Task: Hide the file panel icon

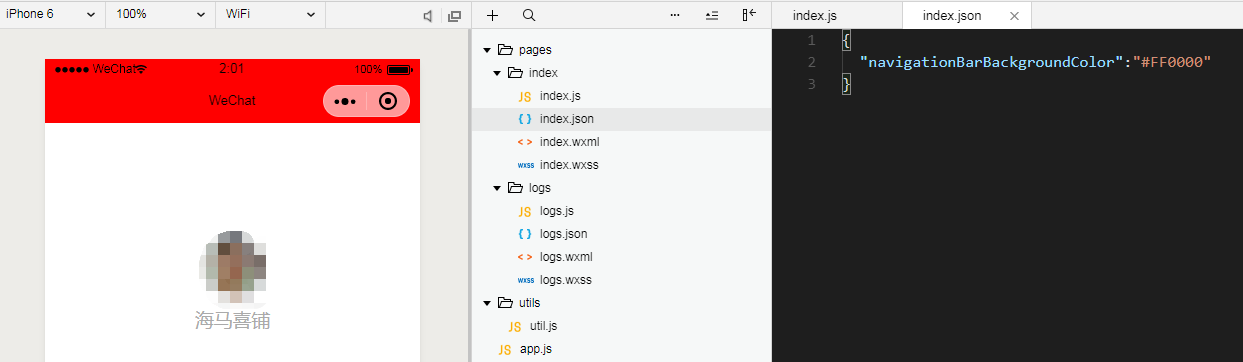Action: point(749,15)
